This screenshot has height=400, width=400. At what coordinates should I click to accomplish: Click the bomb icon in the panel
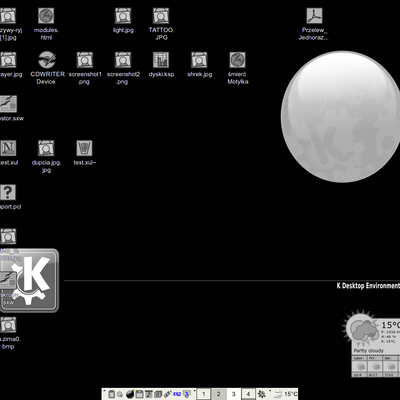(x=130, y=394)
